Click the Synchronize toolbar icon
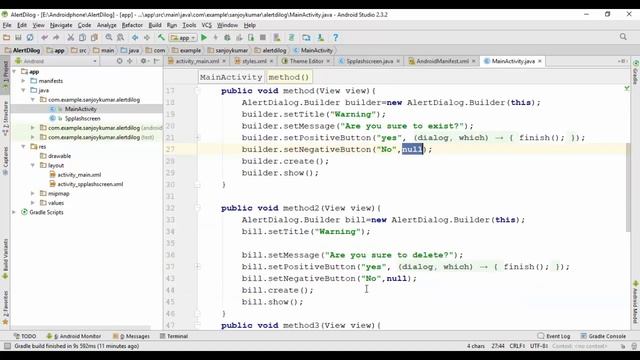Screen dimensions: 640x360 click(x=30, y=38)
